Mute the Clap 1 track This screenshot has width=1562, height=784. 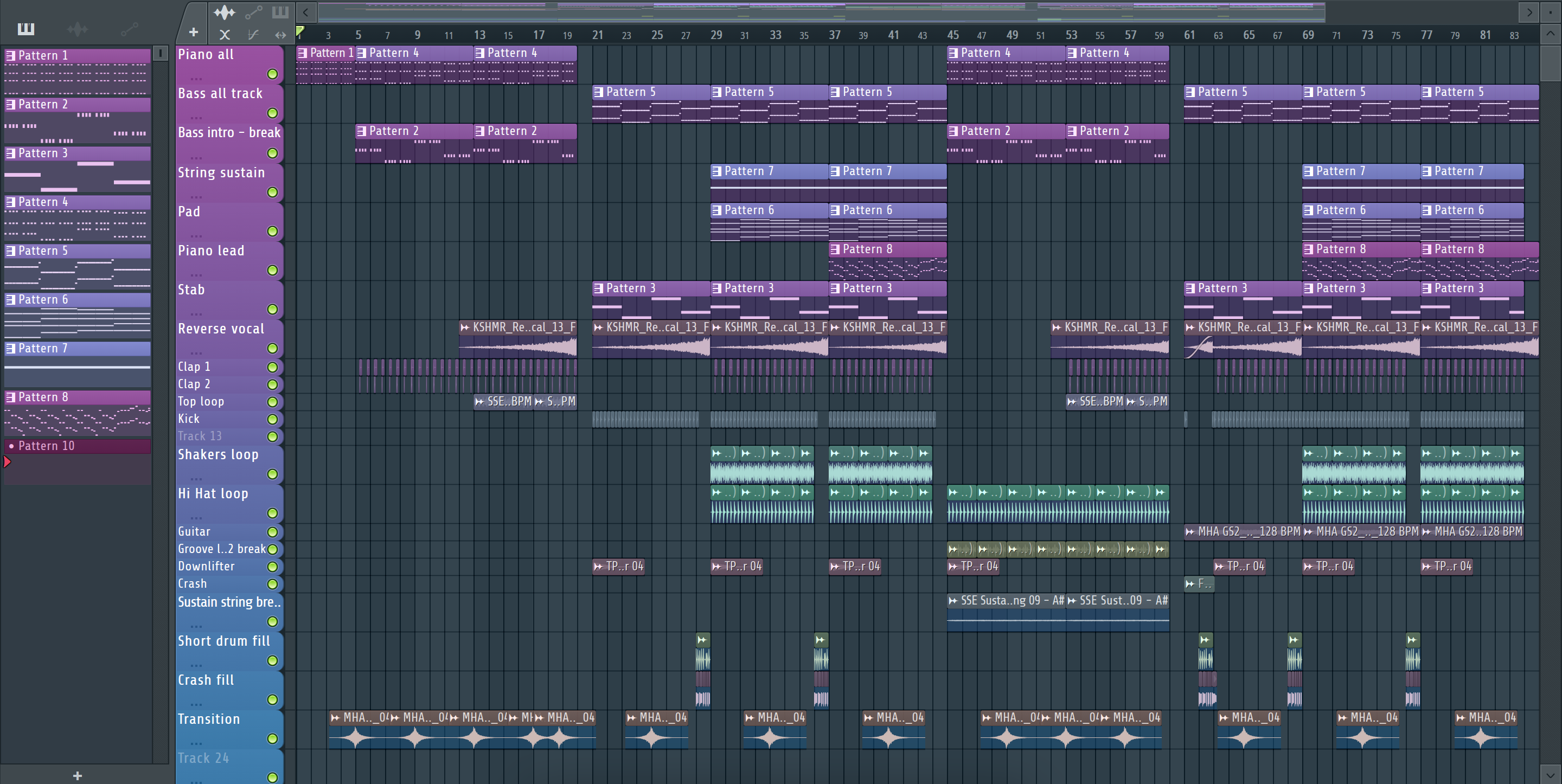272,368
